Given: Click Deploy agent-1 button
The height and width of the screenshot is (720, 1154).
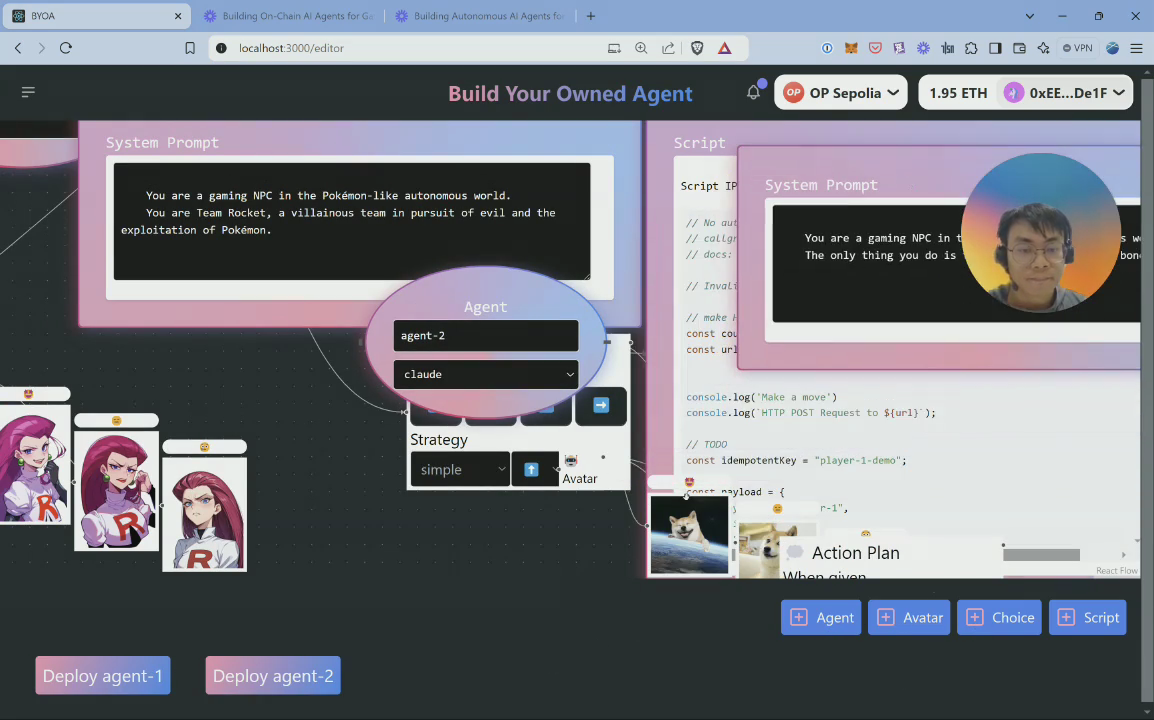Looking at the screenshot, I should (103, 676).
